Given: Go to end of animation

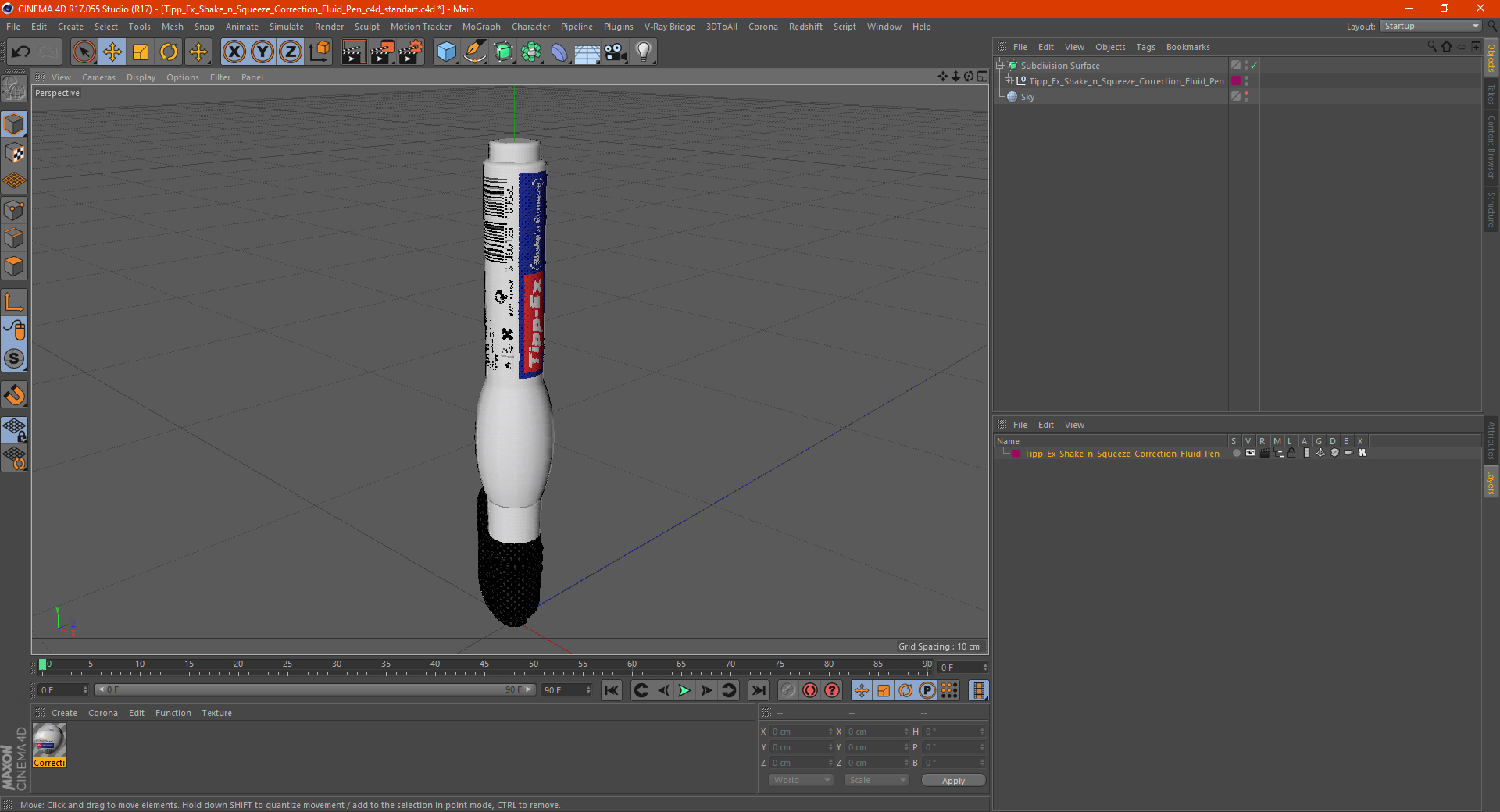Looking at the screenshot, I should (x=759, y=690).
